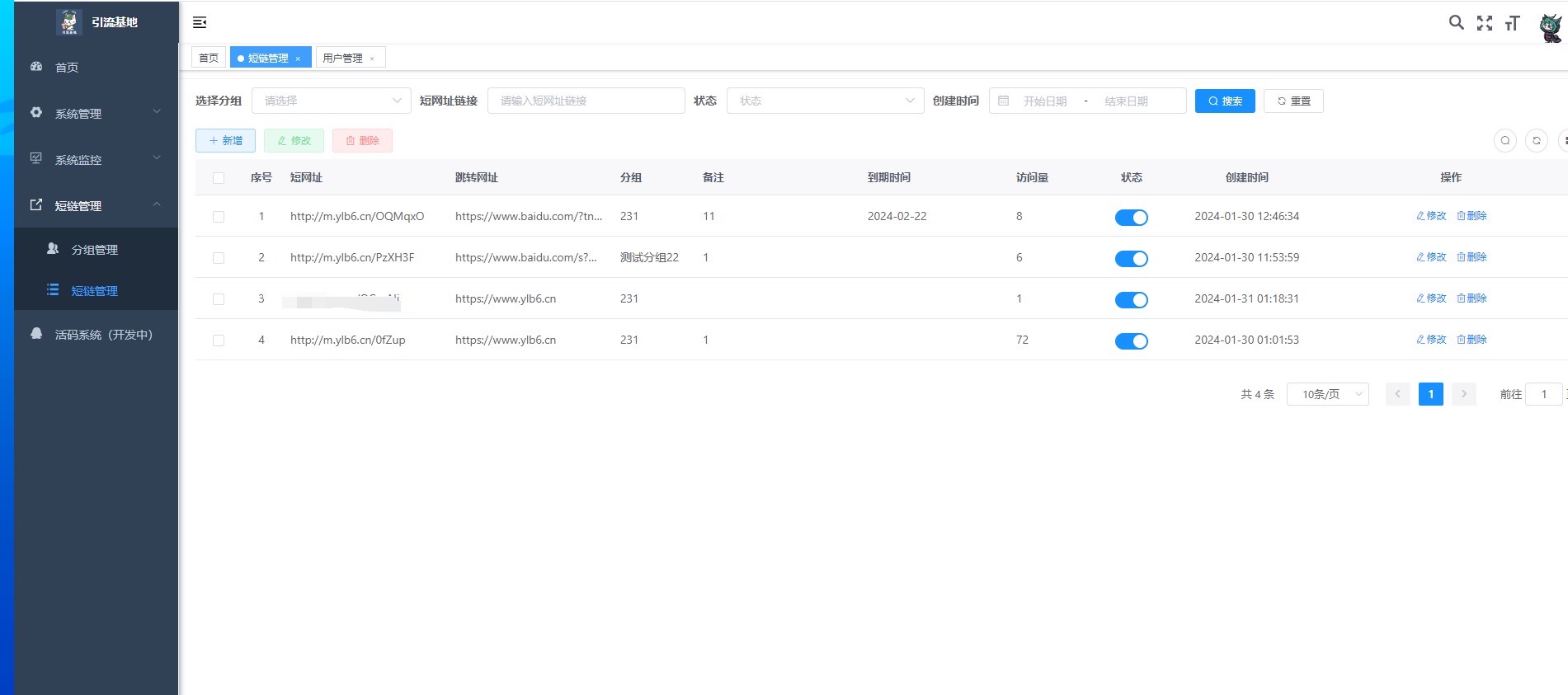
Task: Disable status switch for row 1
Action: (x=1131, y=218)
